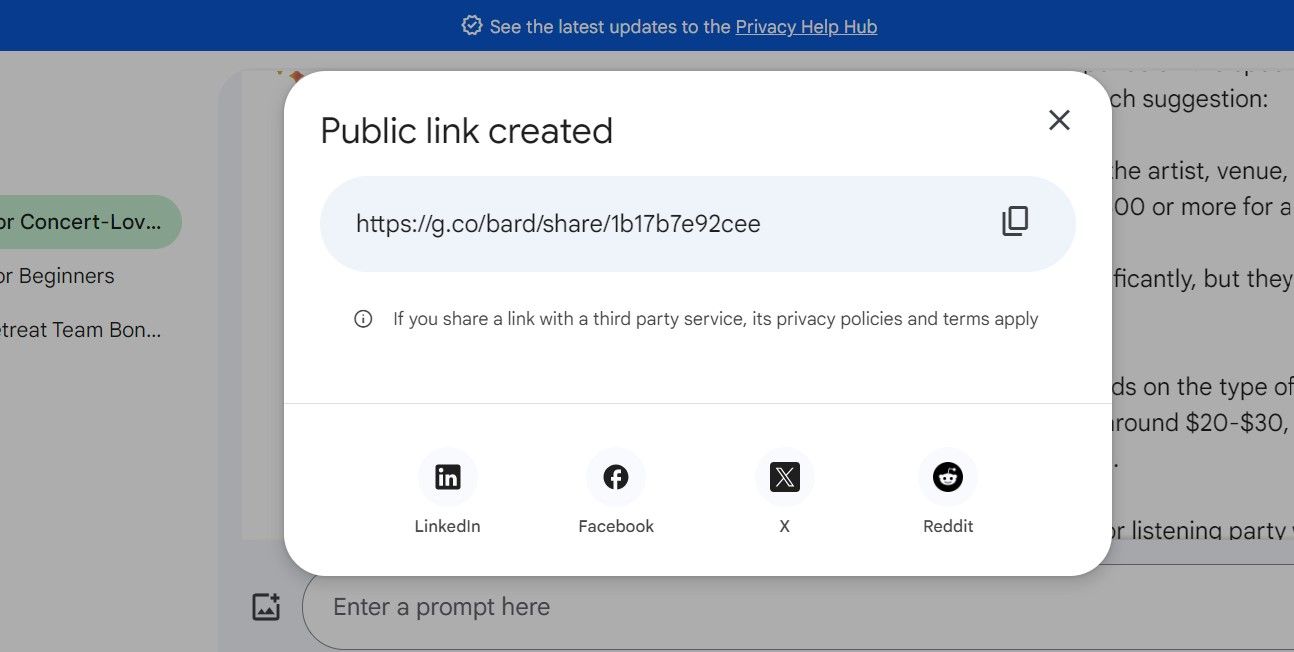This screenshot has width=1294, height=652.
Task: Click the upload image icon
Action: 266,606
